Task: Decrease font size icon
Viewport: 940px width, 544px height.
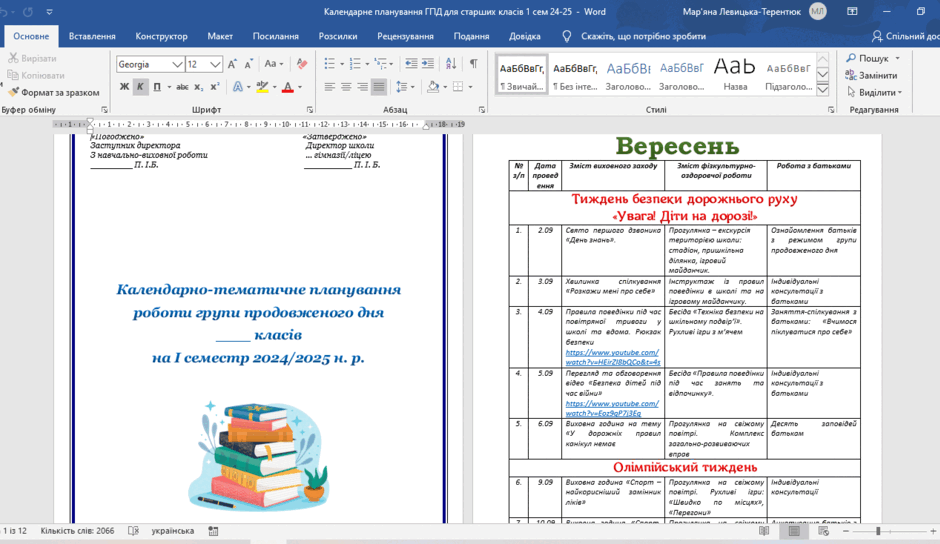Action: pos(249,64)
